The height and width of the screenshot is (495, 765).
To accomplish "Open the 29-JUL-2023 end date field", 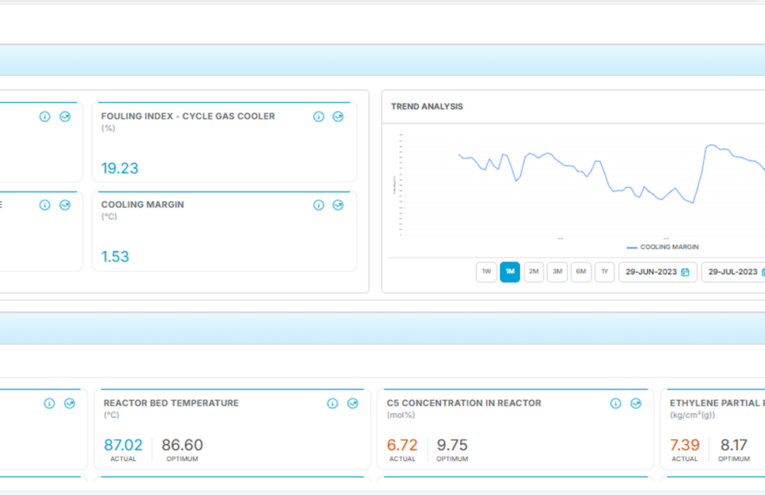I will 733,272.
